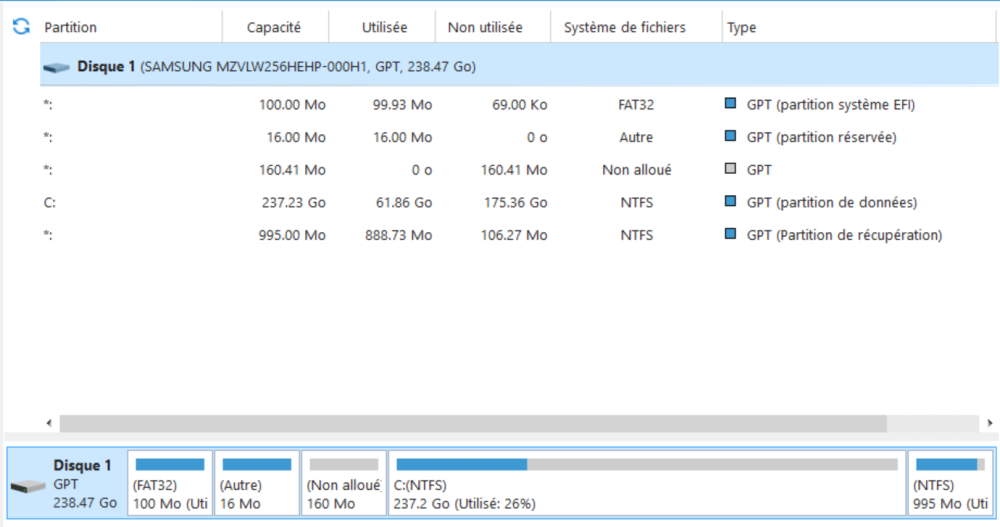Sort by the Capacité column header
Screen dimensions: 1000x527
273,28
